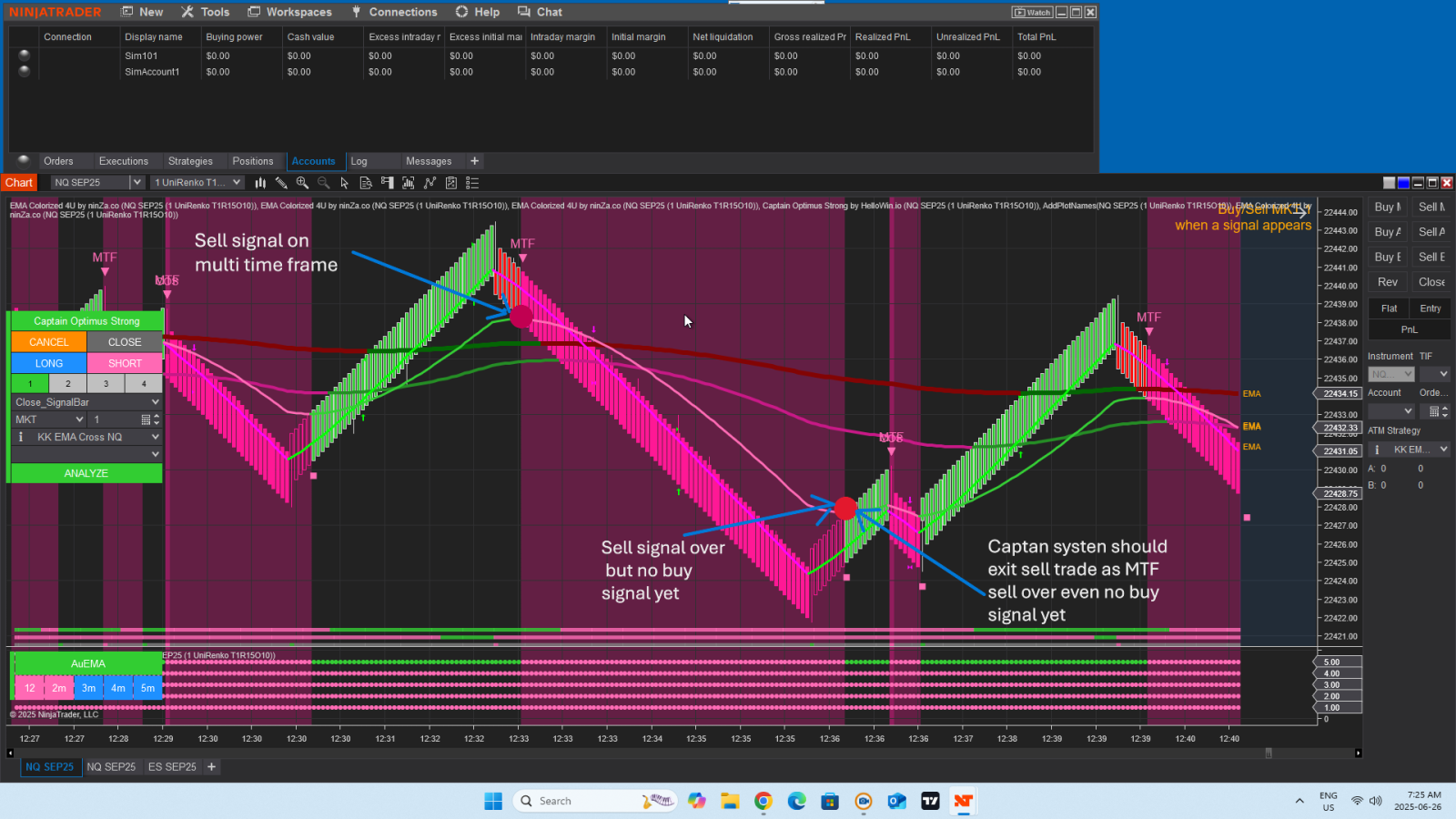Open the Connections menu
1456x819 pixels.
(394, 12)
